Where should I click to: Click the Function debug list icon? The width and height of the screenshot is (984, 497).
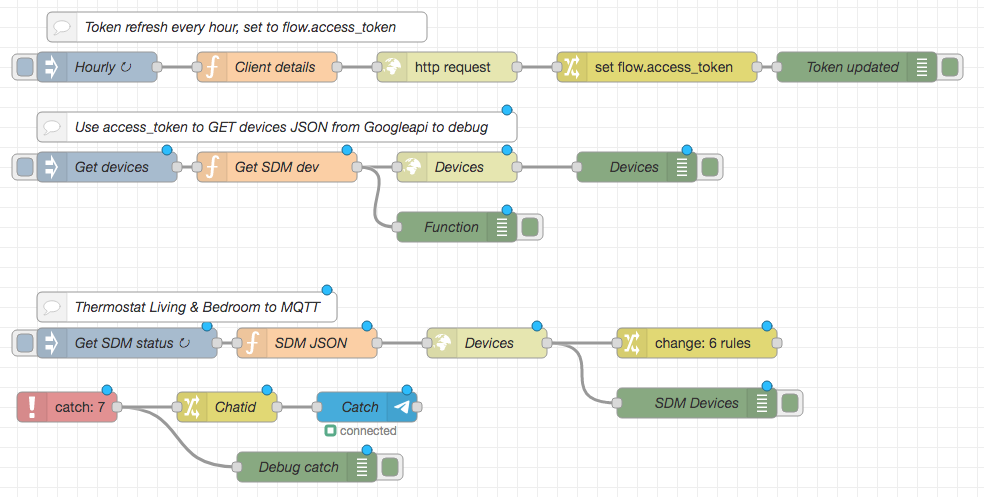(x=501, y=227)
